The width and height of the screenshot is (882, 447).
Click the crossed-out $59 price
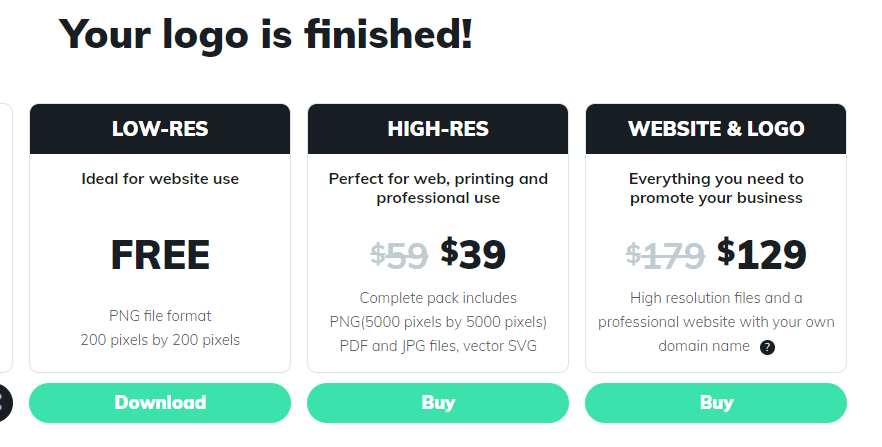(x=399, y=256)
